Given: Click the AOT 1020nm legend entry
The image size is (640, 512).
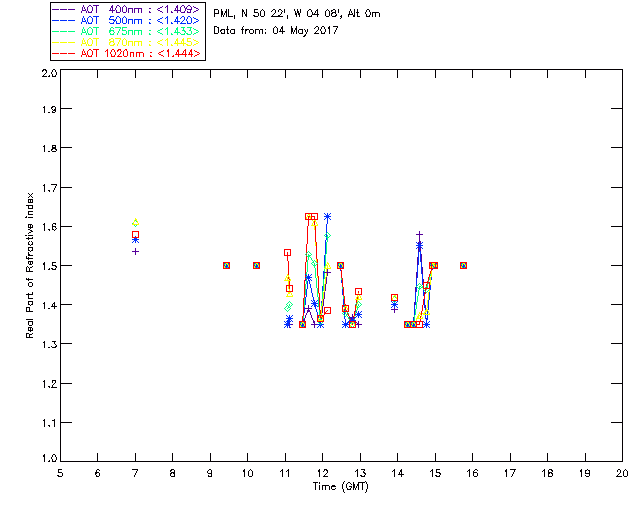Looking at the screenshot, I should [x=127, y=53].
